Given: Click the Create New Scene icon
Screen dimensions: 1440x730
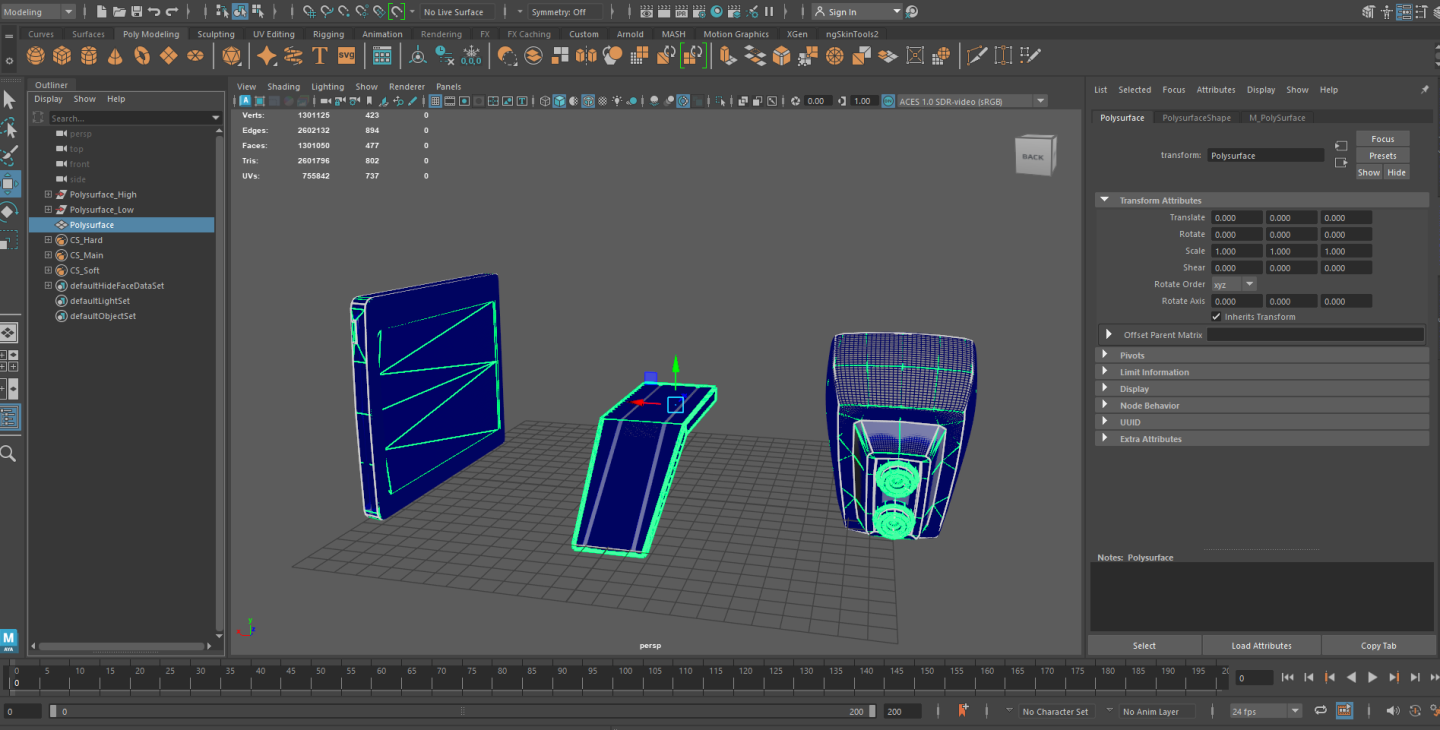Looking at the screenshot, I should pos(103,11).
